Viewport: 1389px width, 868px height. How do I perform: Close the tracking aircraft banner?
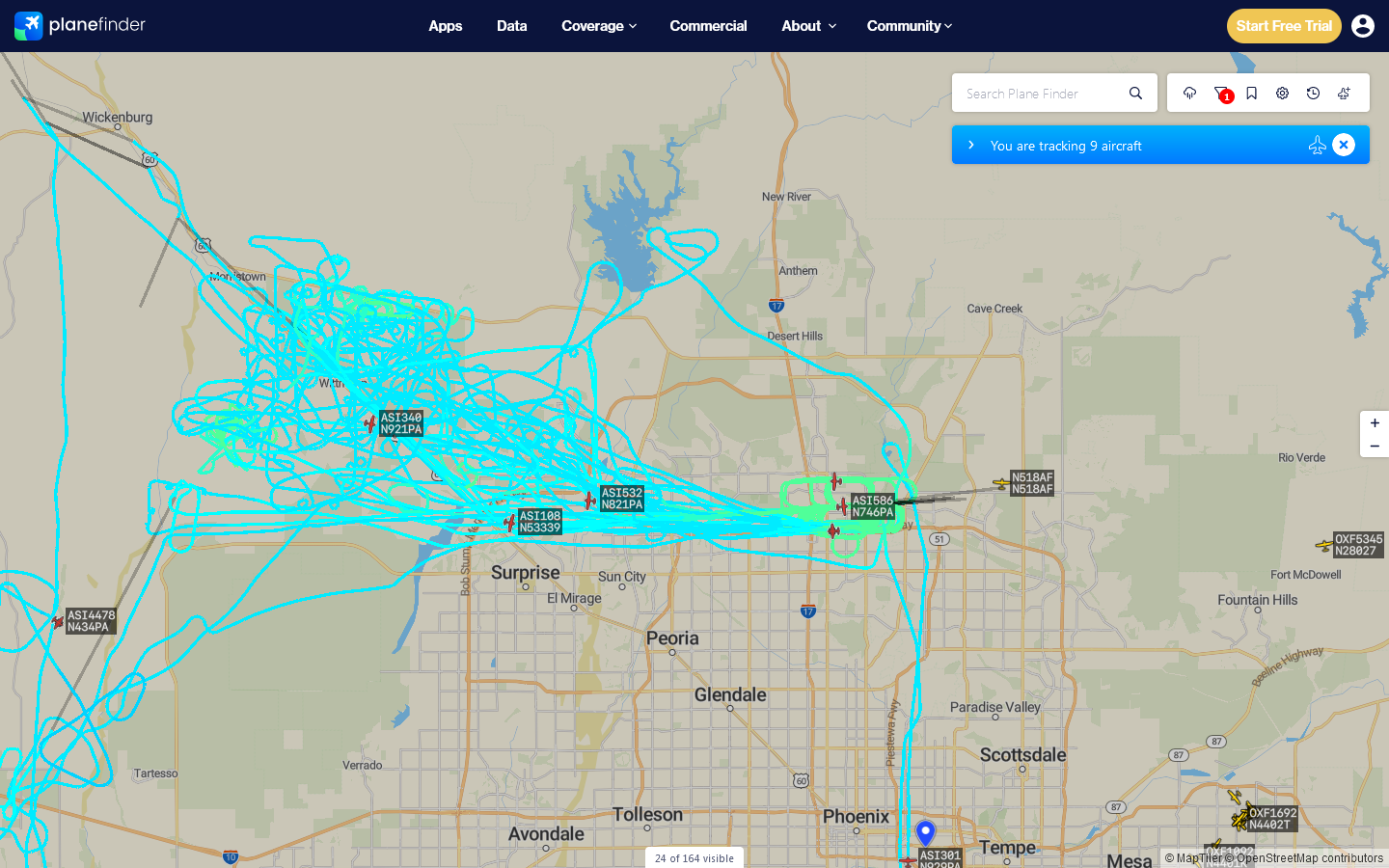[x=1344, y=145]
